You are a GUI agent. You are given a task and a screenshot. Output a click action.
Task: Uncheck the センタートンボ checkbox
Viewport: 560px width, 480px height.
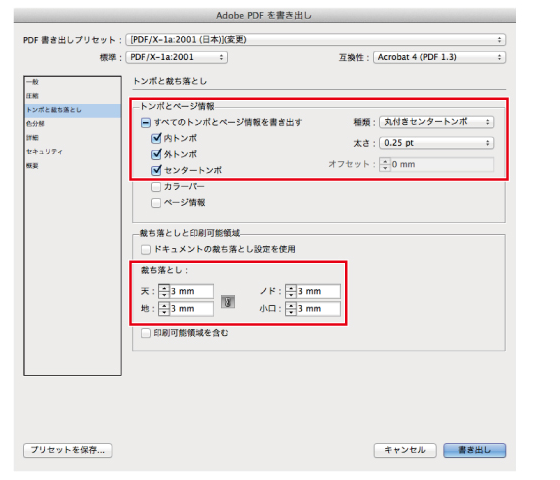coord(156,170)
